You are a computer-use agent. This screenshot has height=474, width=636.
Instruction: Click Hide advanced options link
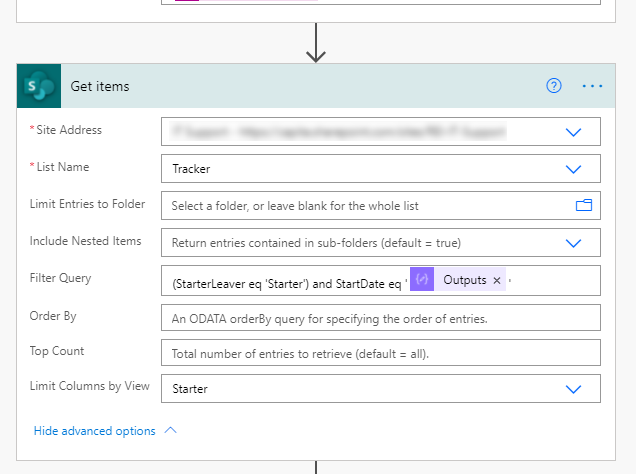pos(94,431)
